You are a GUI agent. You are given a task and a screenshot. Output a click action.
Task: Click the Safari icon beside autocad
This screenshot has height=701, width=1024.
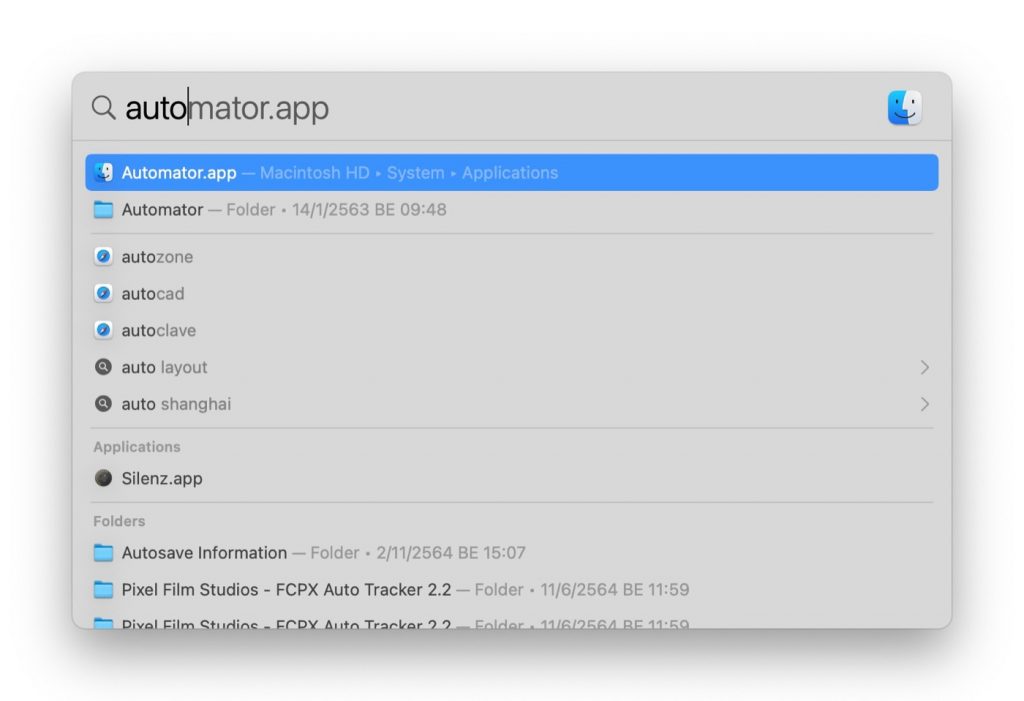(x=103, y=294)
